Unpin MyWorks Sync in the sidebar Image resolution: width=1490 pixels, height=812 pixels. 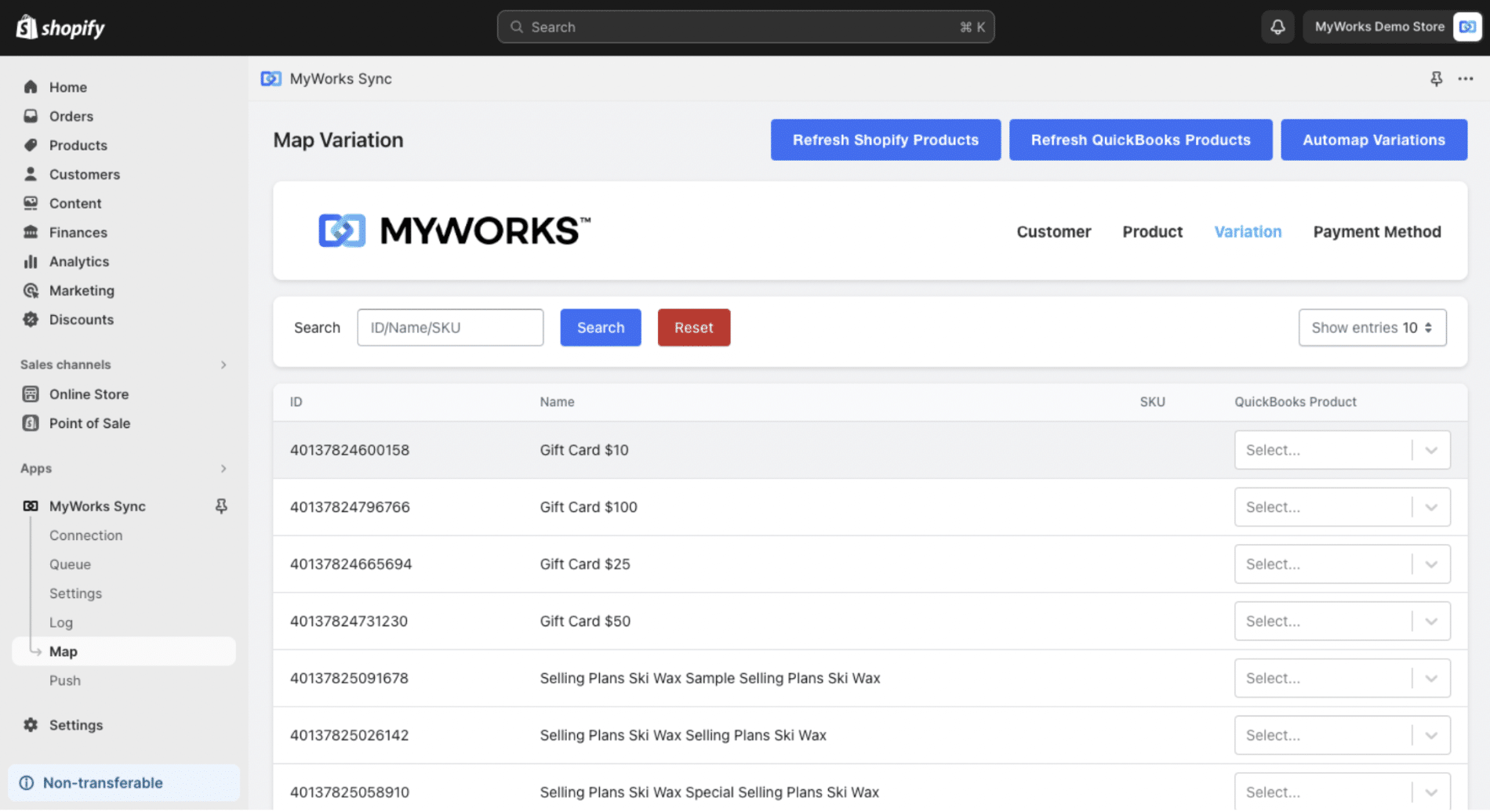pos(221,506)
